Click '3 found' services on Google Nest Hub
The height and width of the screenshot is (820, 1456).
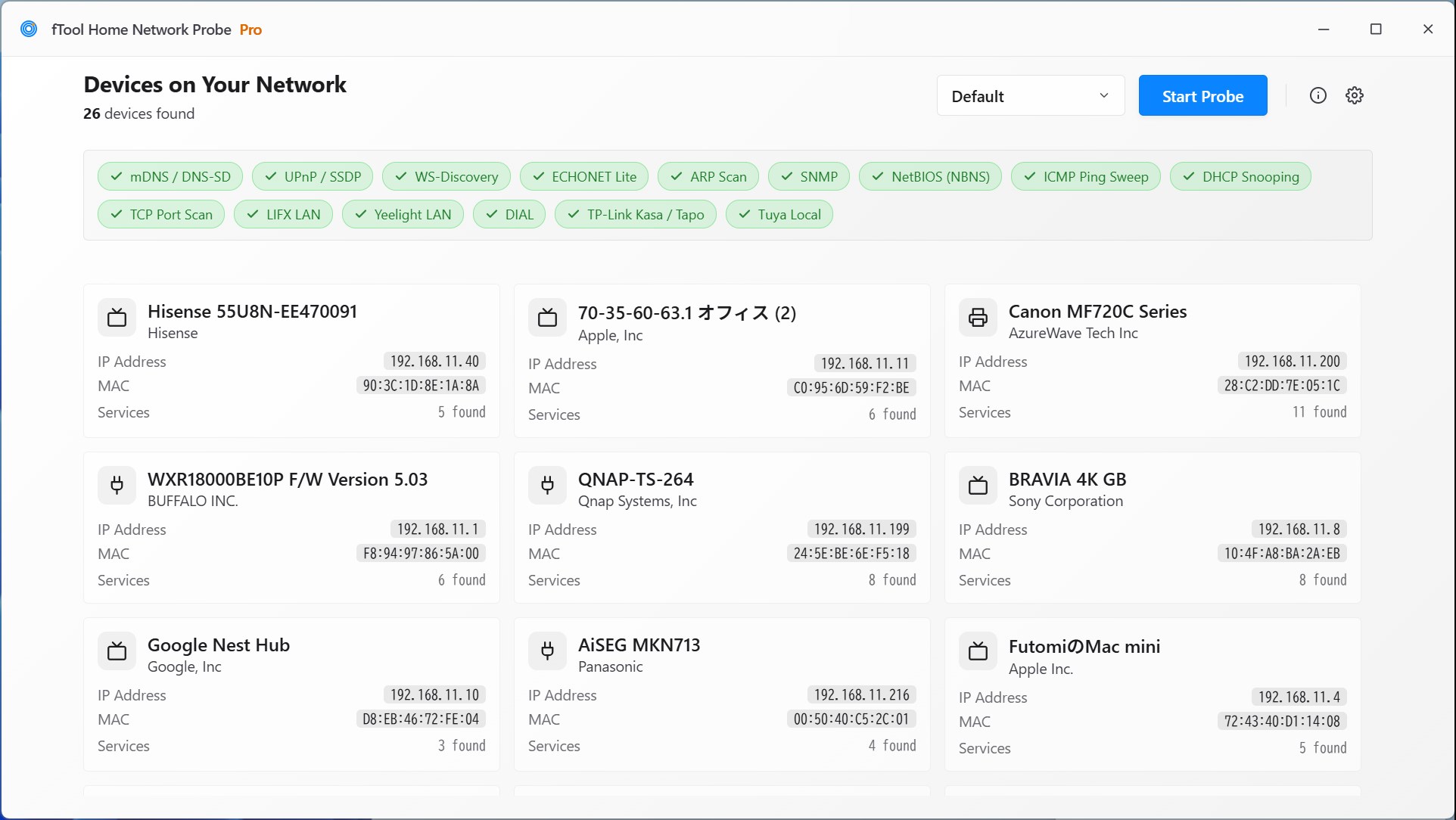click(x=462, y=745)
